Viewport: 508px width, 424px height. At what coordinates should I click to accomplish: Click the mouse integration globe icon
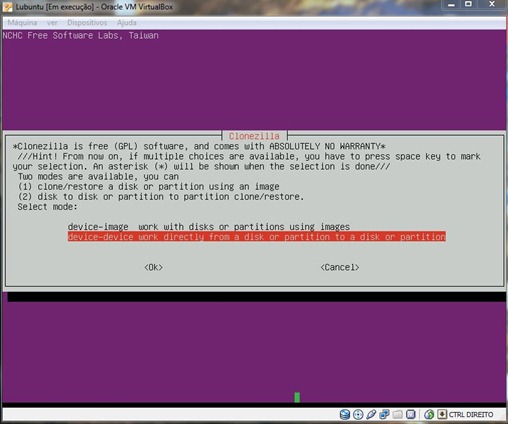click(429, 415)
